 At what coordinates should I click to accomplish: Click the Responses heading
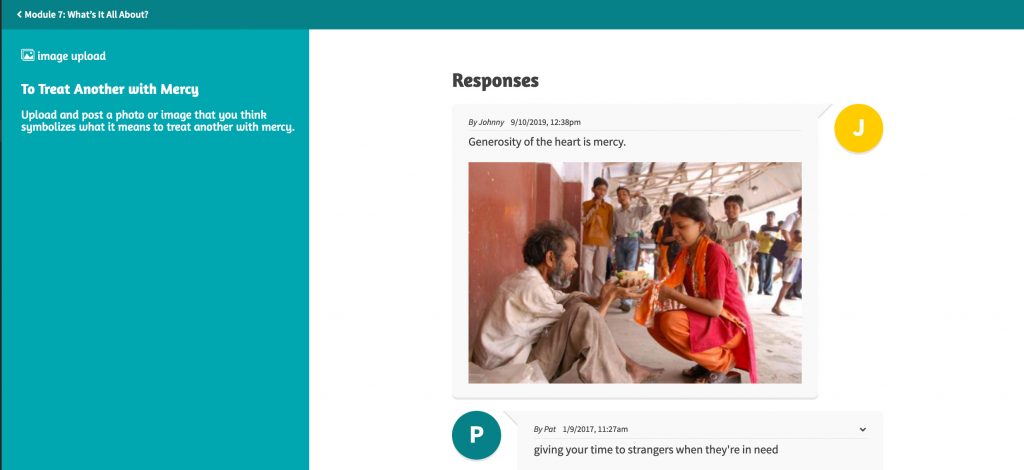(495, 80)
